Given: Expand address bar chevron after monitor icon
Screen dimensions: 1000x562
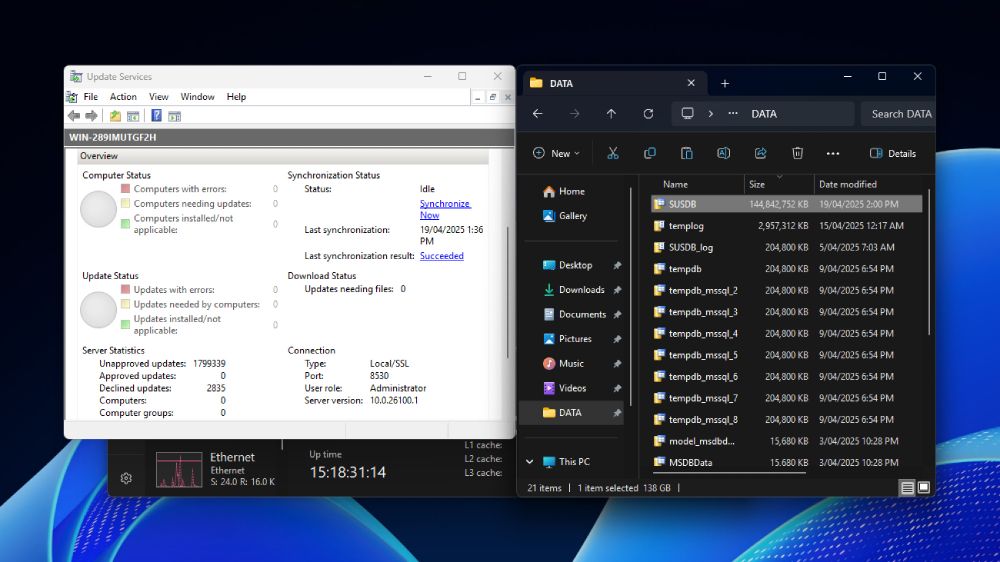Looking at the screenshot, I should click(710, 114).
